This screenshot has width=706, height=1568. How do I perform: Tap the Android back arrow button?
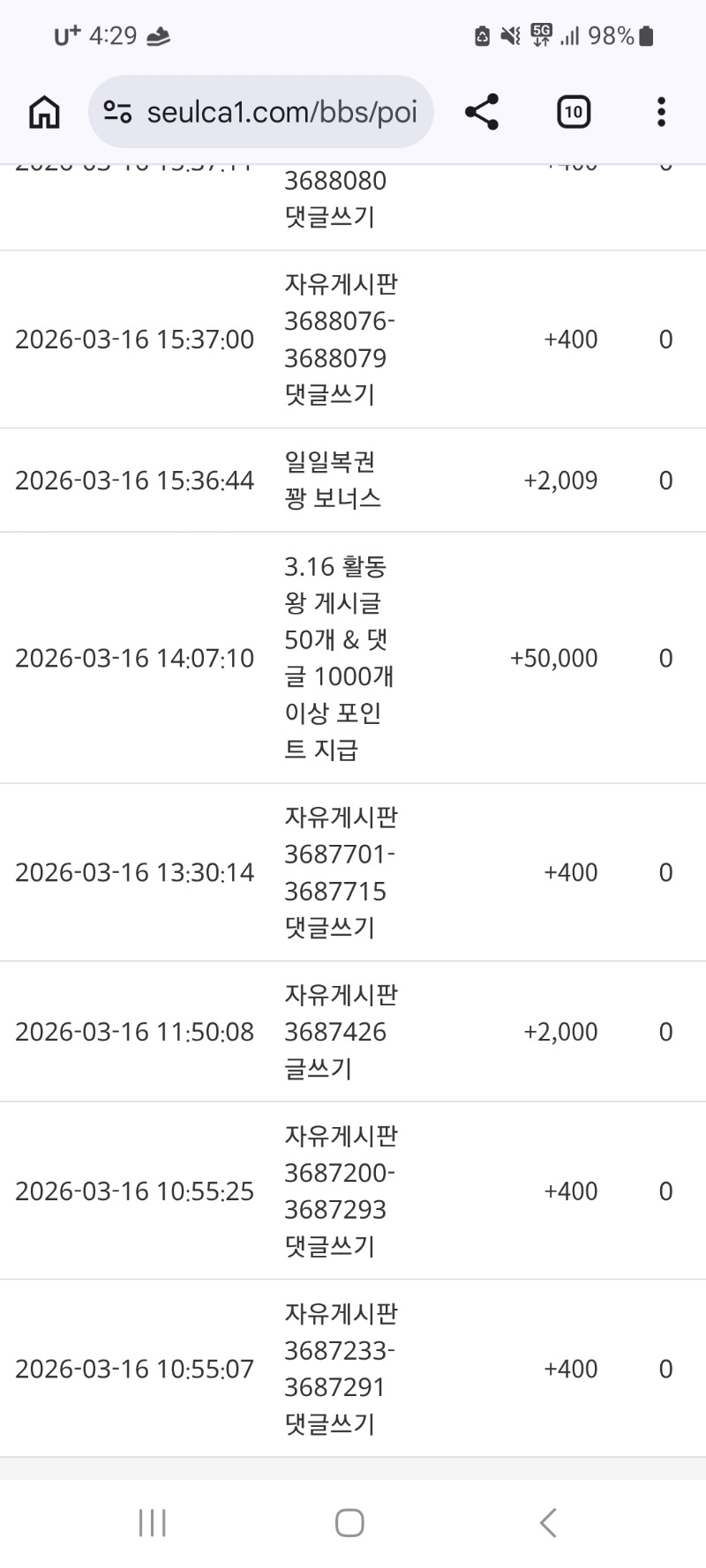pos(548,1522)
